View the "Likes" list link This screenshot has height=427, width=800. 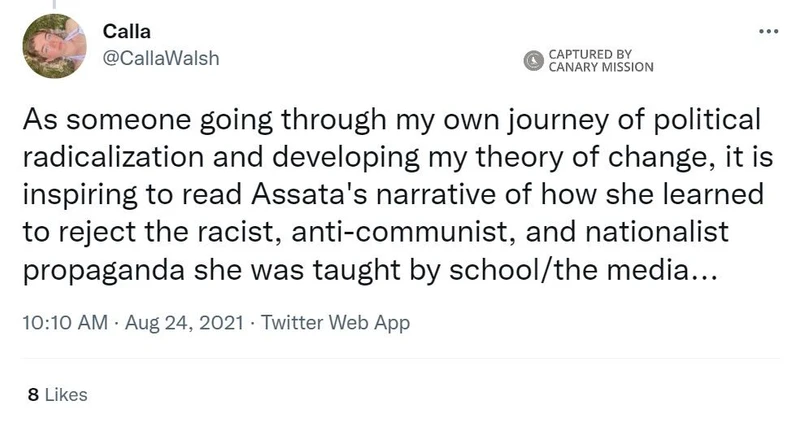tap(65, 395)
